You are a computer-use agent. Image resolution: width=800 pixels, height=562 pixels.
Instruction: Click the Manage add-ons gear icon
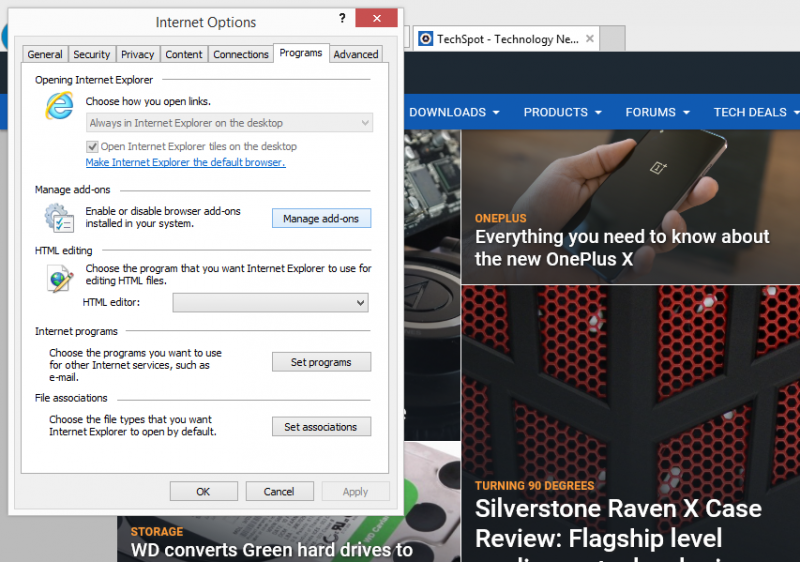(x=59, y=218)
